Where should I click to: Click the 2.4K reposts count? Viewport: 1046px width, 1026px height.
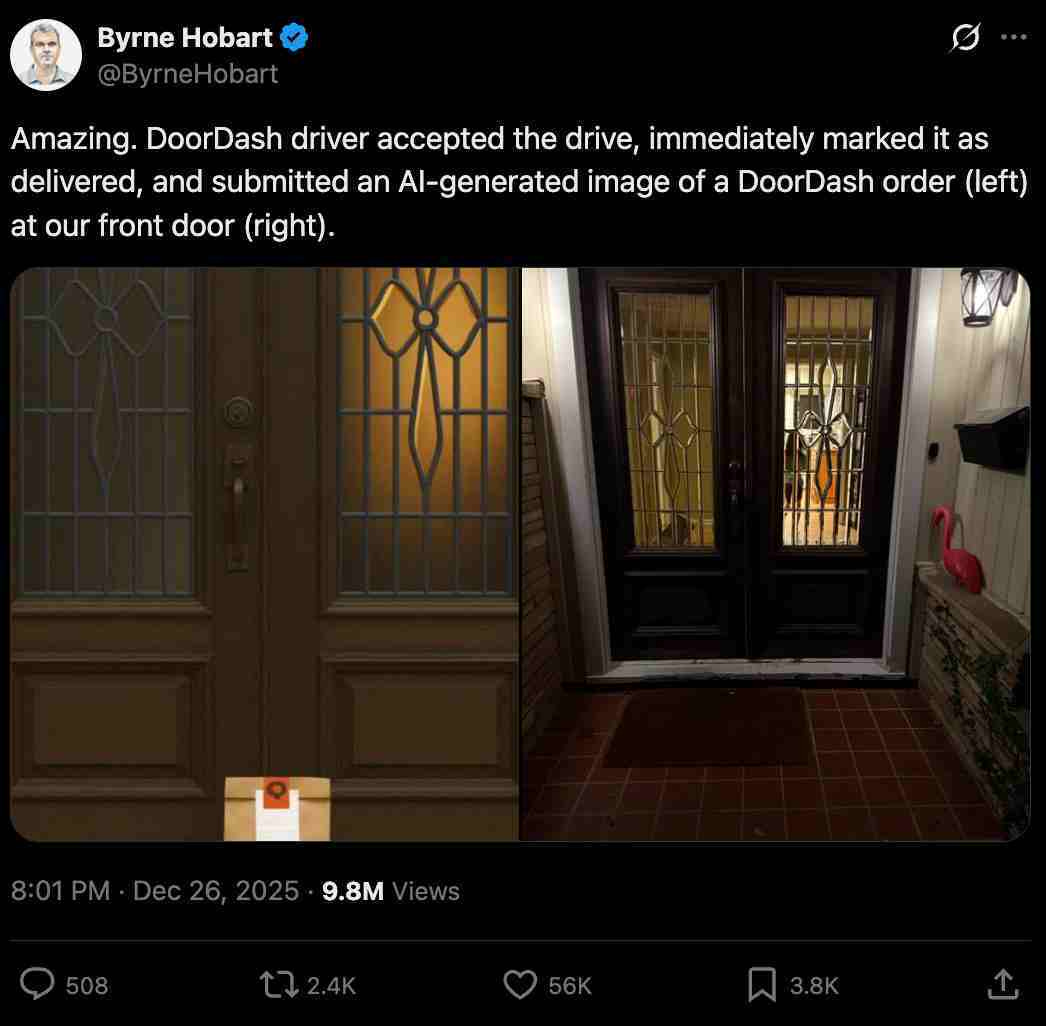[332, 985]
